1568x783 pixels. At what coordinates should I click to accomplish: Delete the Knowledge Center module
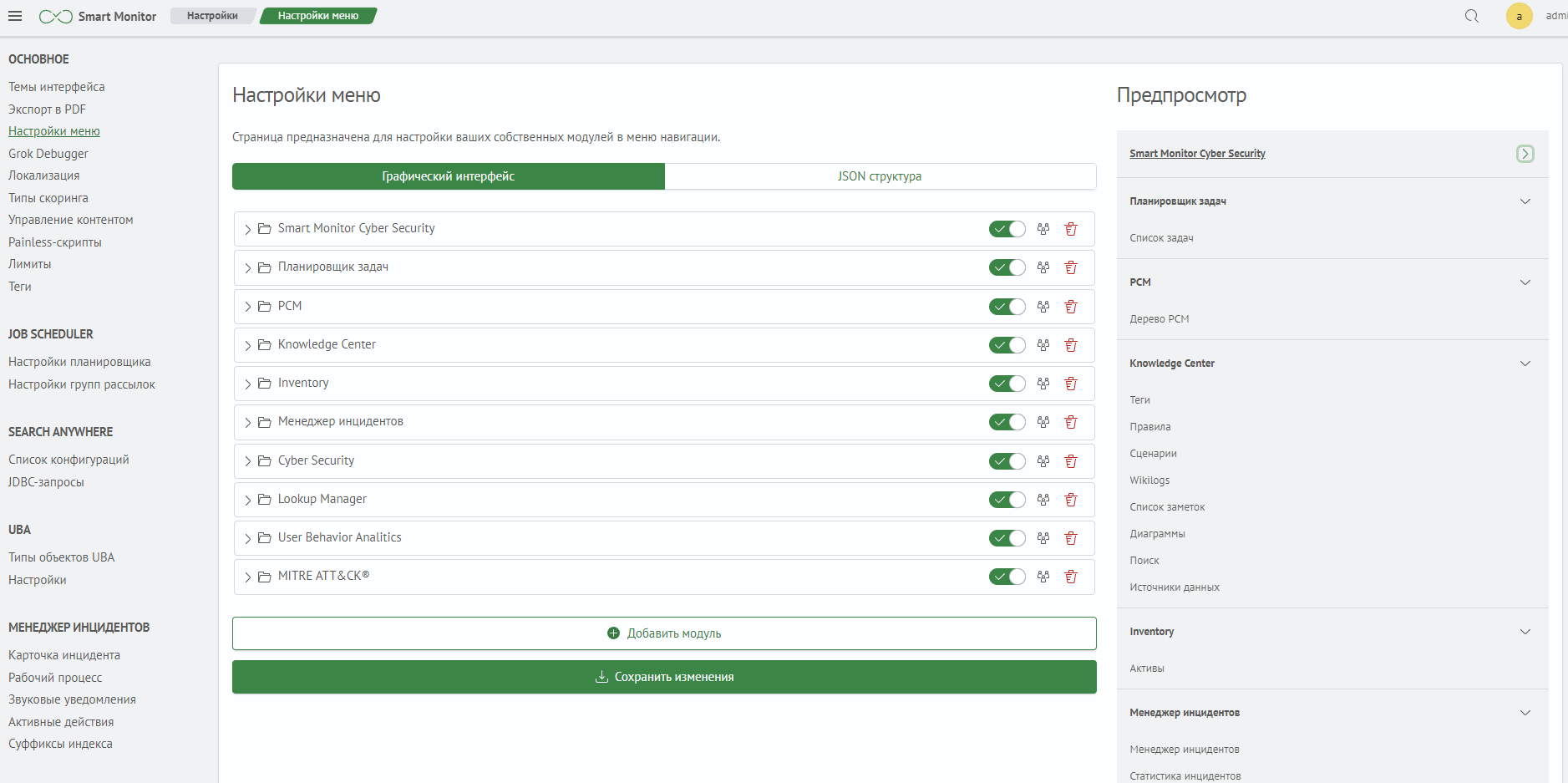(x=1071, y=345)
